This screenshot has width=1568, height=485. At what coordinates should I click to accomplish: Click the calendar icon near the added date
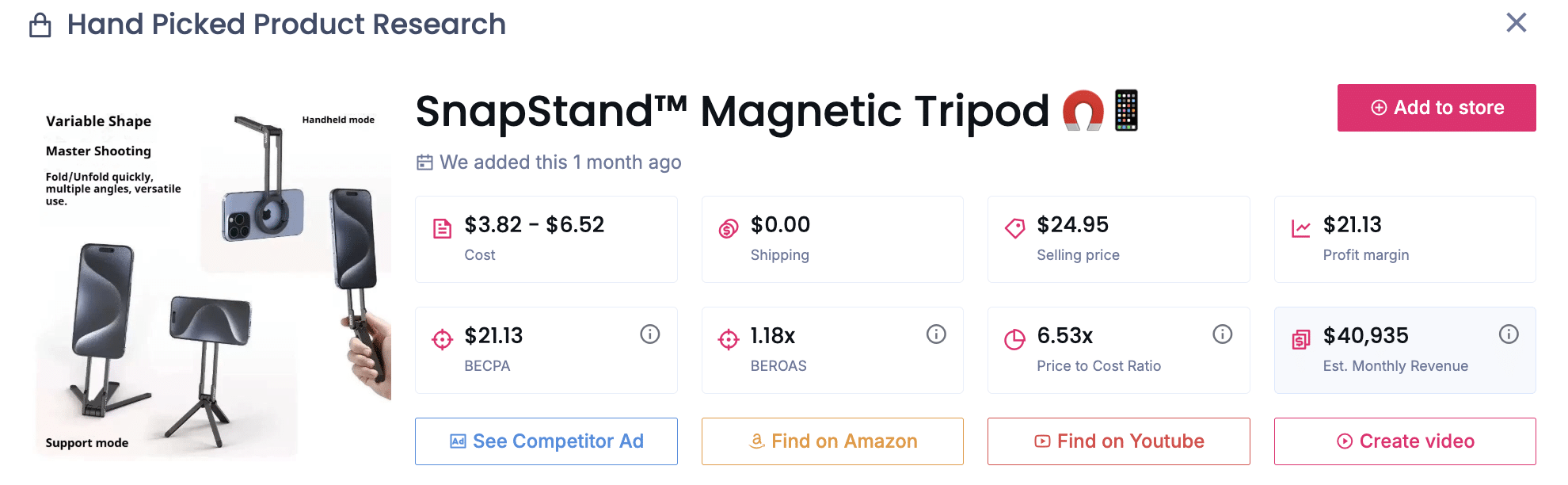point(424,162)
